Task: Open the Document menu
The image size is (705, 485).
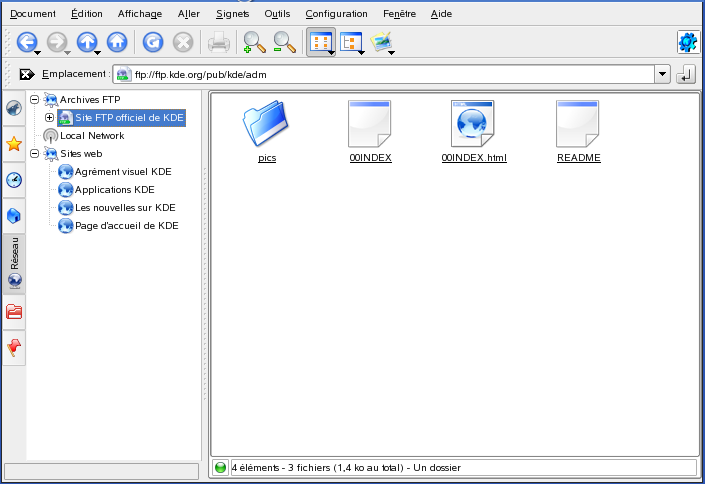Action: [x=33, y=14]
